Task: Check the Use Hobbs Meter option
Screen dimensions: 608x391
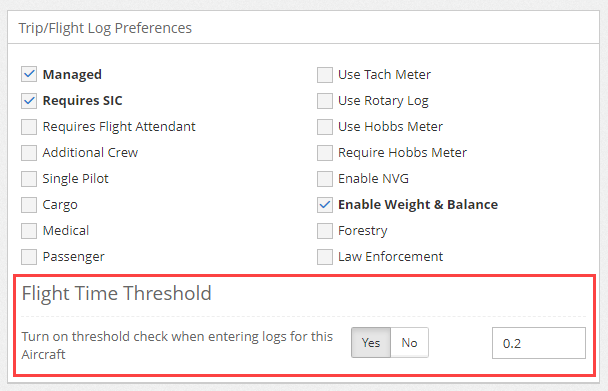Action: [x=325, y=126]
